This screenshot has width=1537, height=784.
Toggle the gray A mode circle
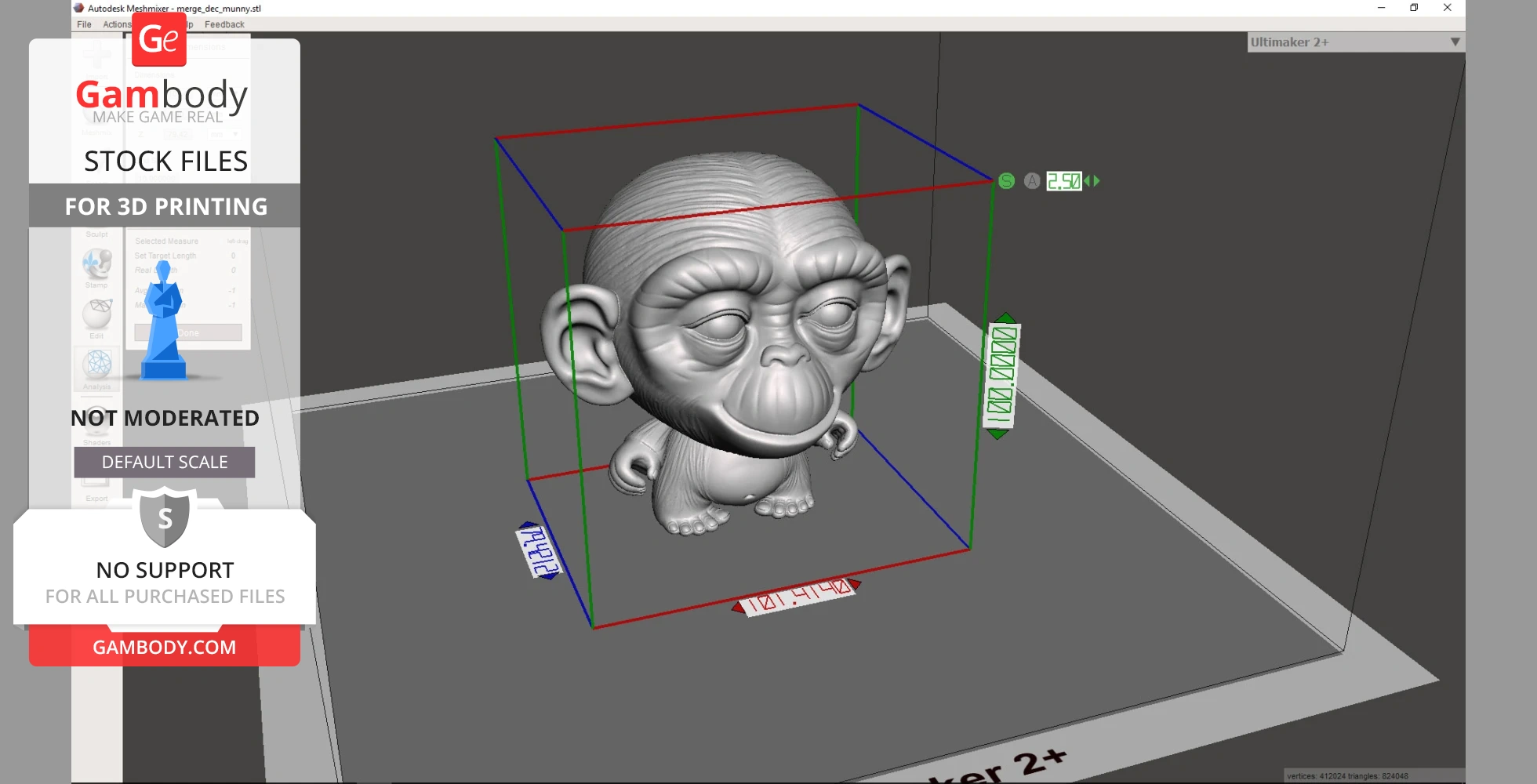[x=1032, y=181]
